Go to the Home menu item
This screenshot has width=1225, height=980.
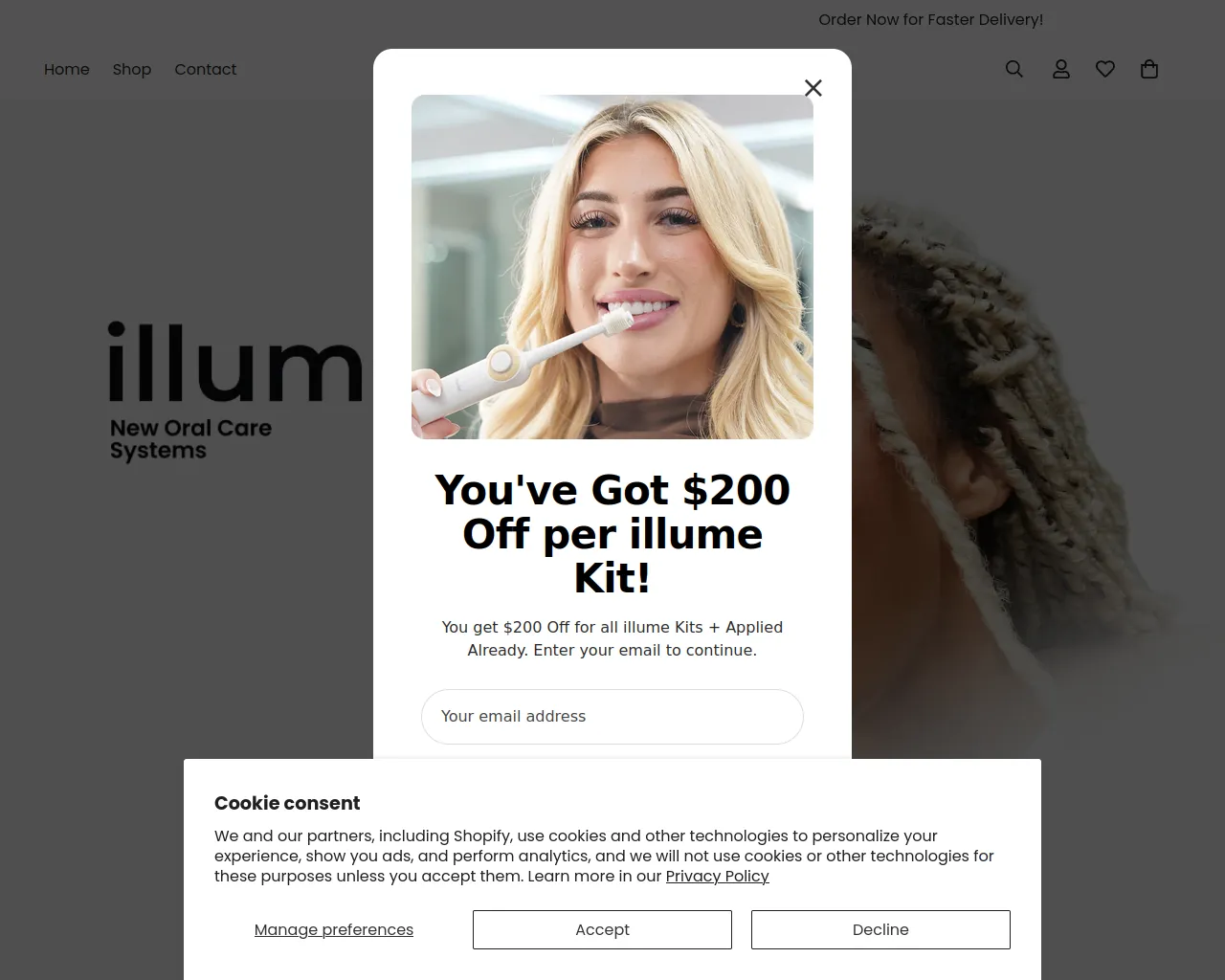point(67,69)
